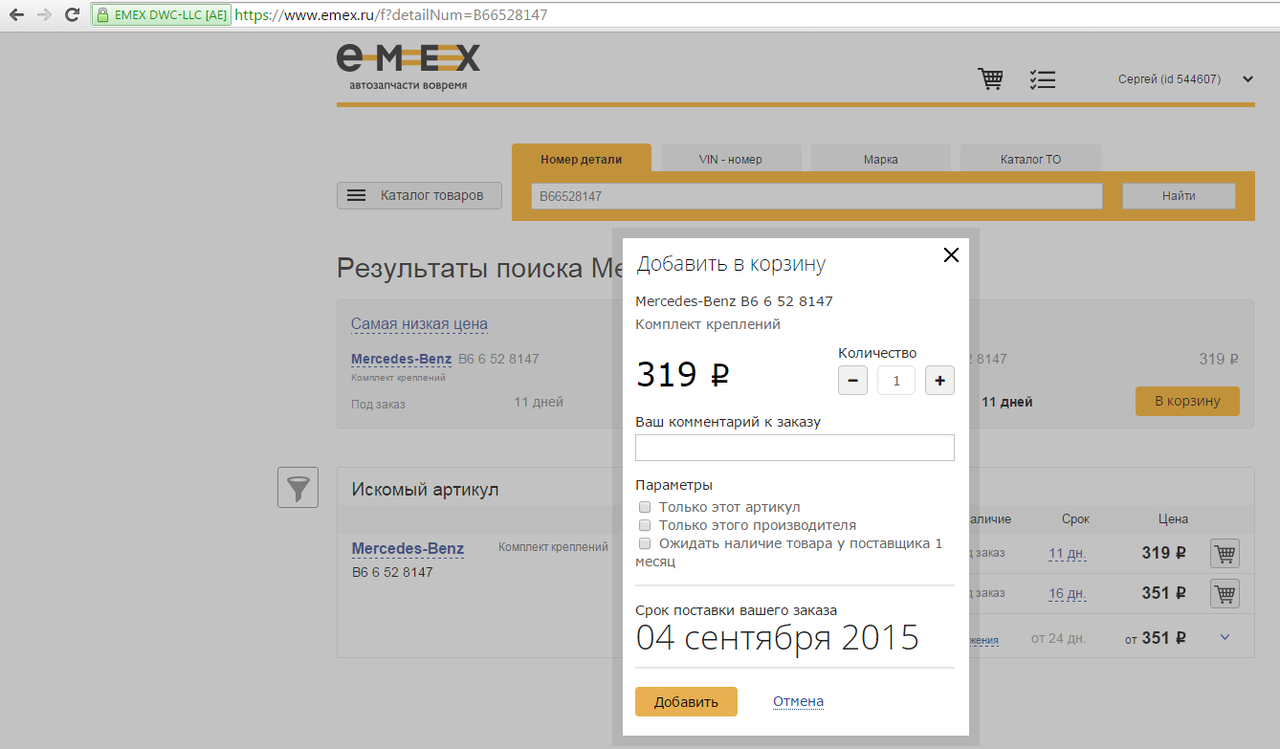
Task: Select the "Каталог ТО" tab
Action: [1030, 159]
